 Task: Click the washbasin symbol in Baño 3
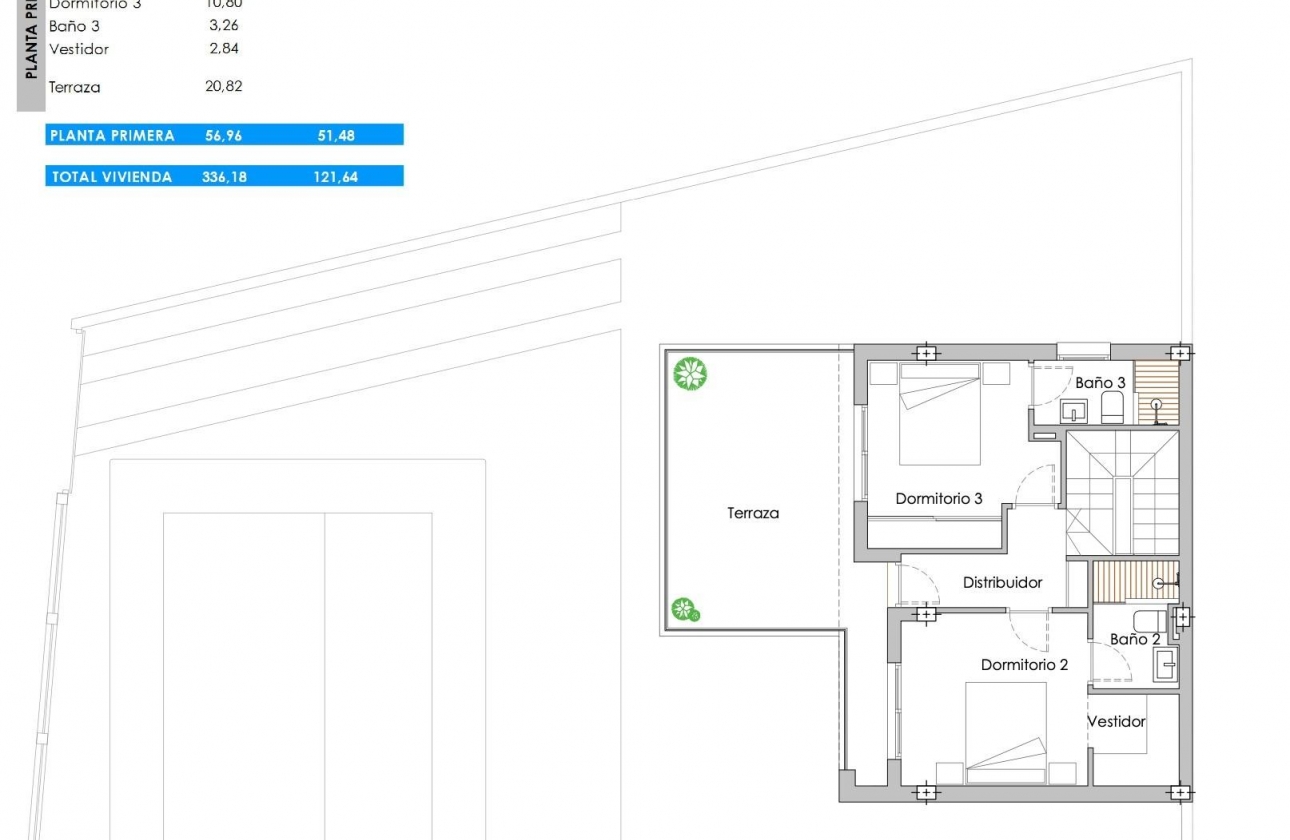coord(1074,410)
